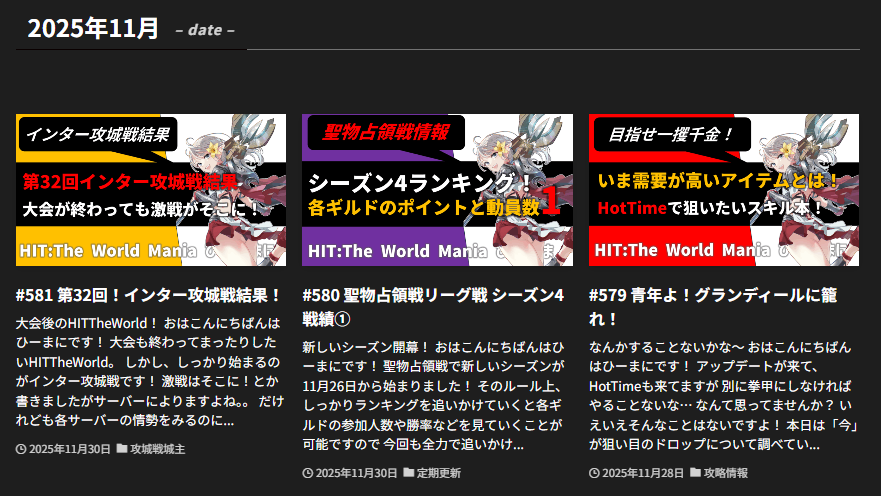Click the excerpt text starting 大会後のHITTheWorld
Viewport: 881px width, 496px height.
(150, 372)
